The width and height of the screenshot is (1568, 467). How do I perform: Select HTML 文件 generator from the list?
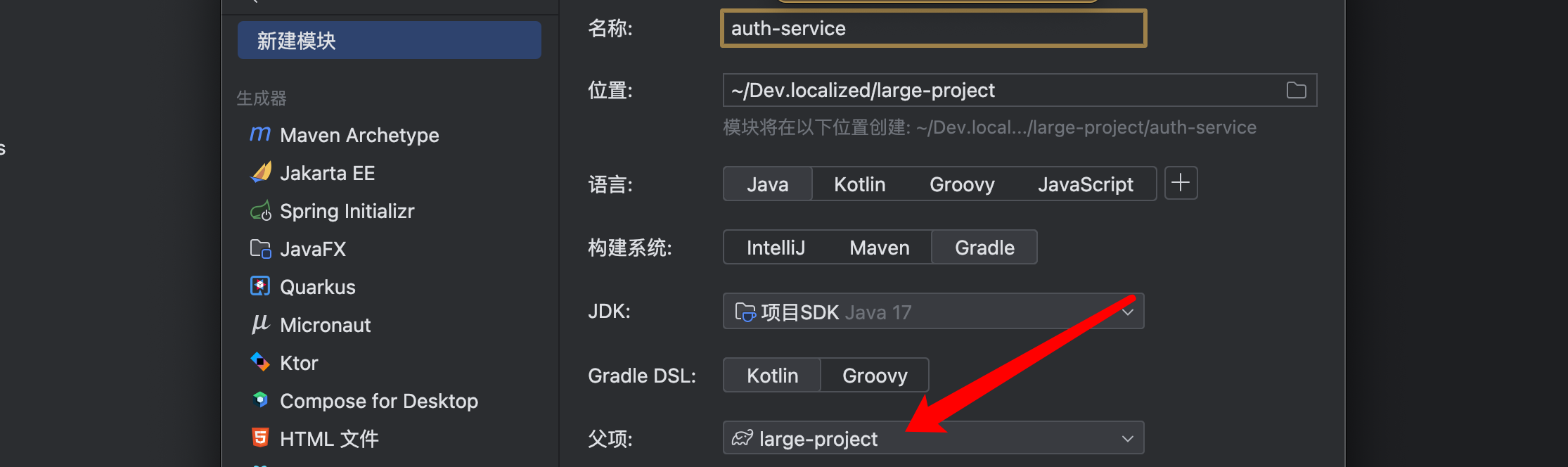(329, 439)
